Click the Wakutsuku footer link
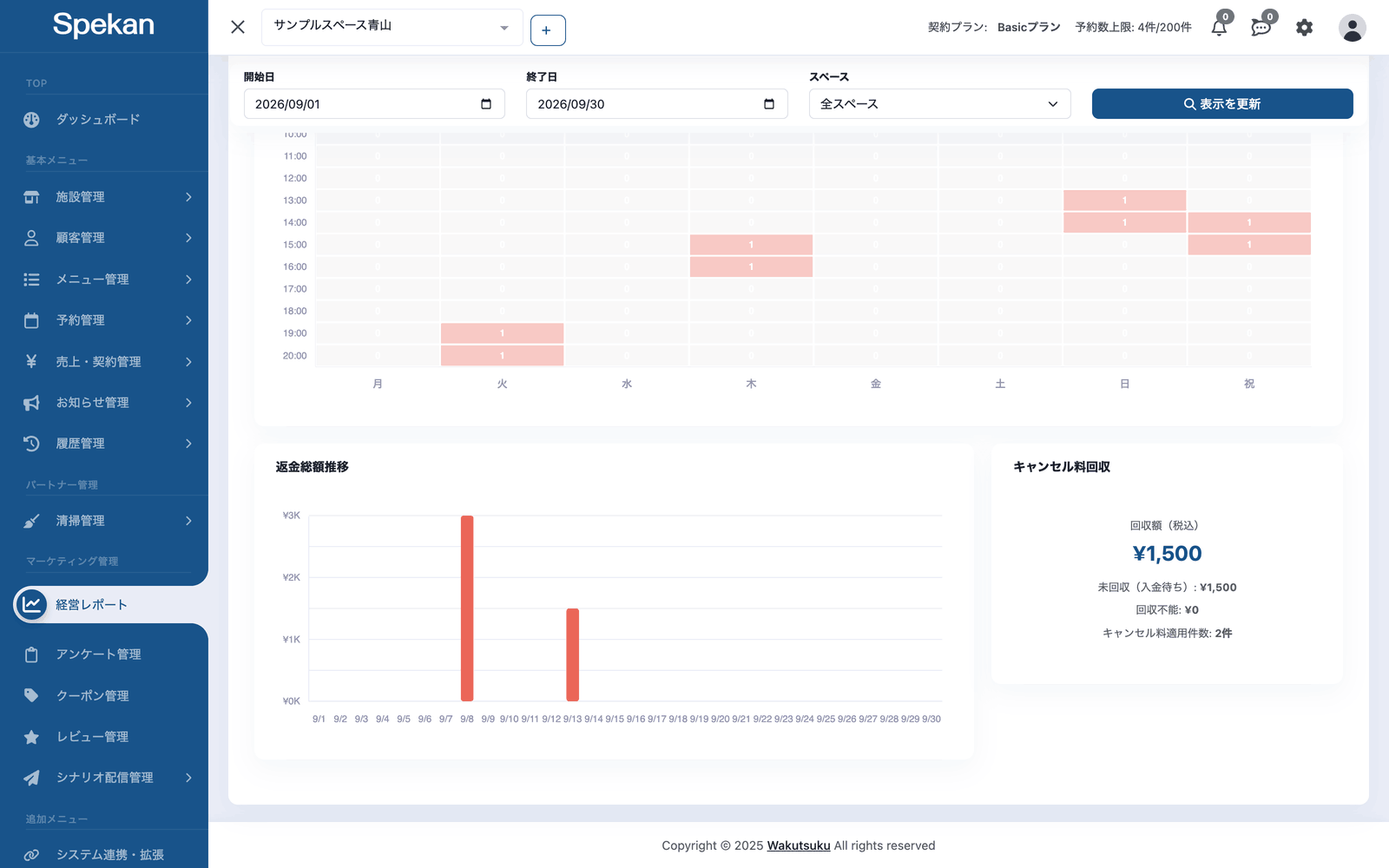 tap(799, 845)
